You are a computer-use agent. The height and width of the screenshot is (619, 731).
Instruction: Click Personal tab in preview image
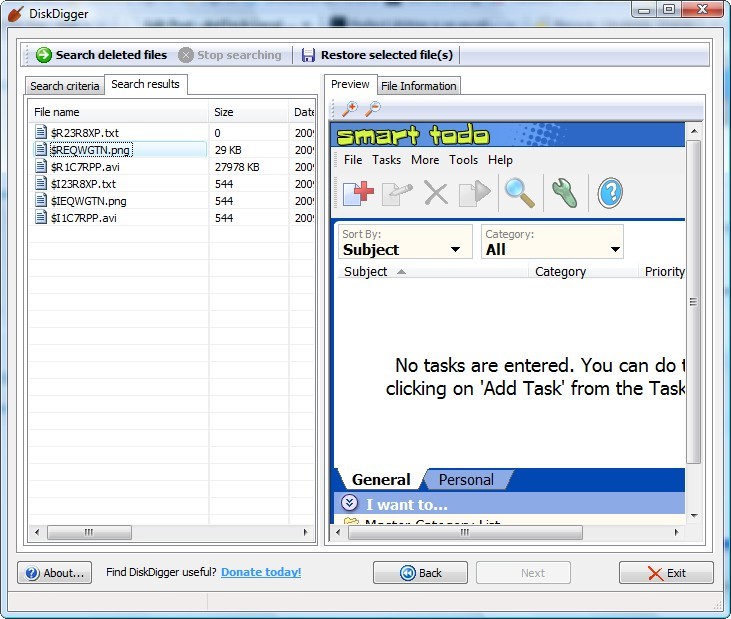click(x=466, y=479)
